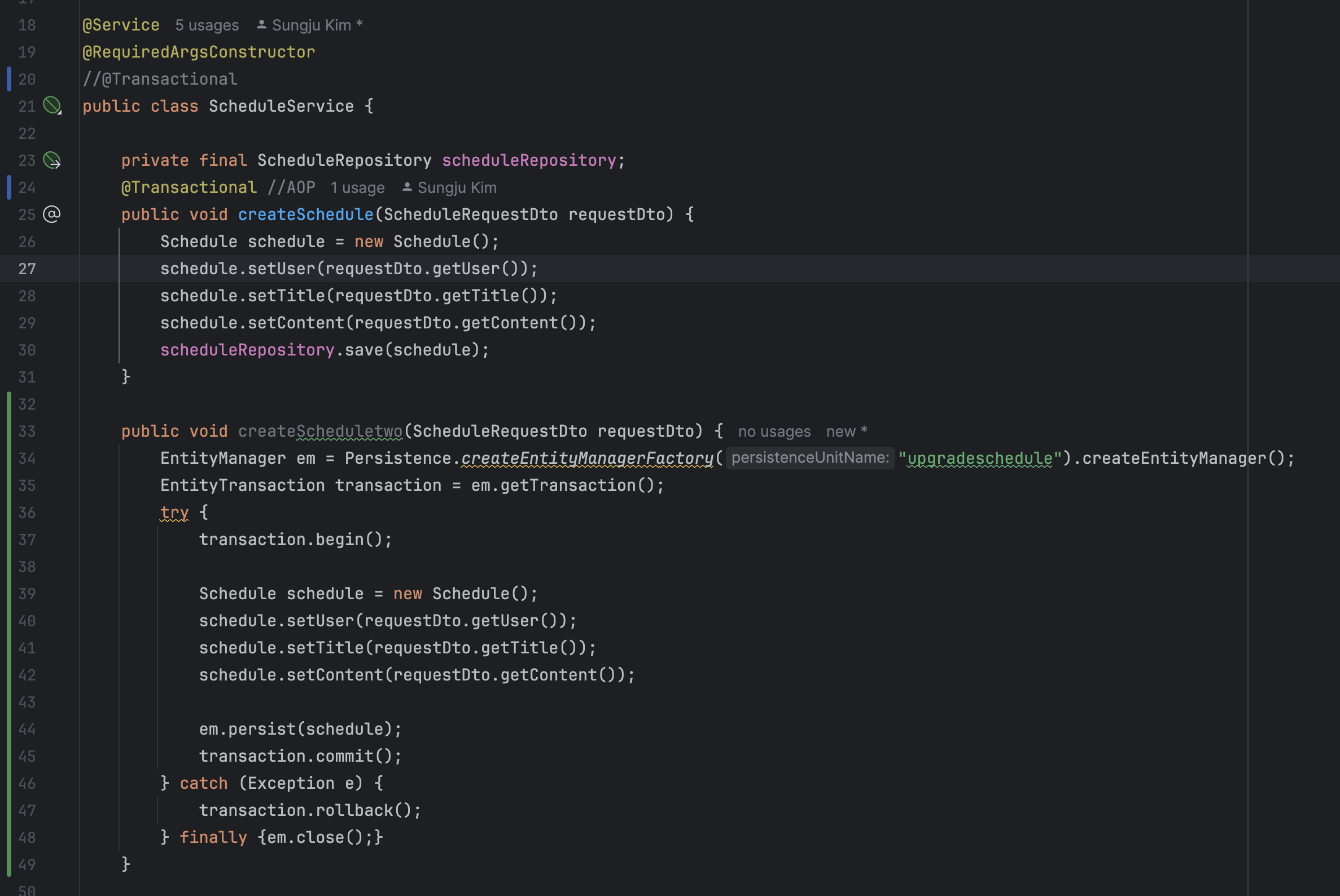
Task: Click the "upgradeschedule" string literal
Action: 979,458
